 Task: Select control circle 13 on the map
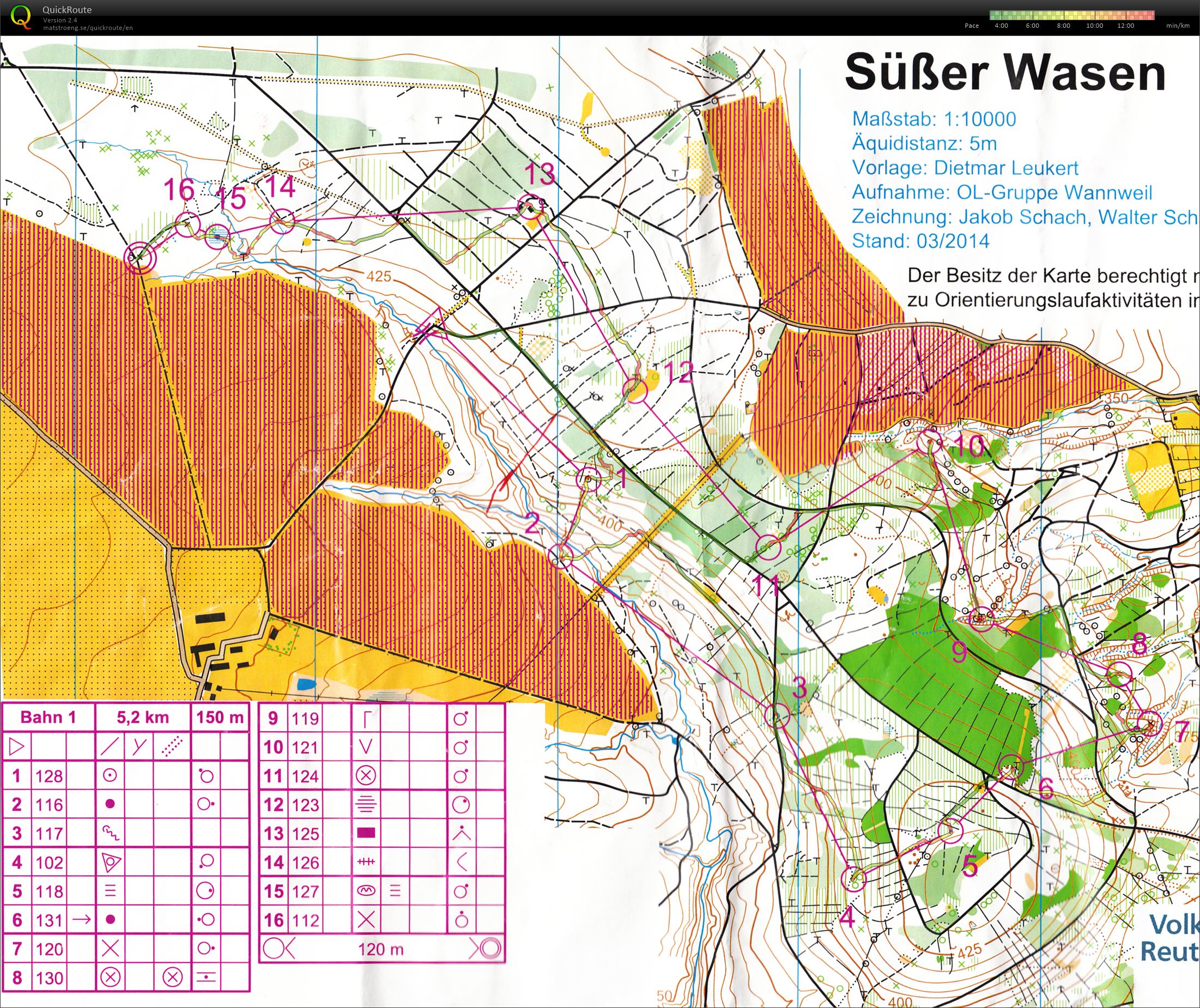530,208
